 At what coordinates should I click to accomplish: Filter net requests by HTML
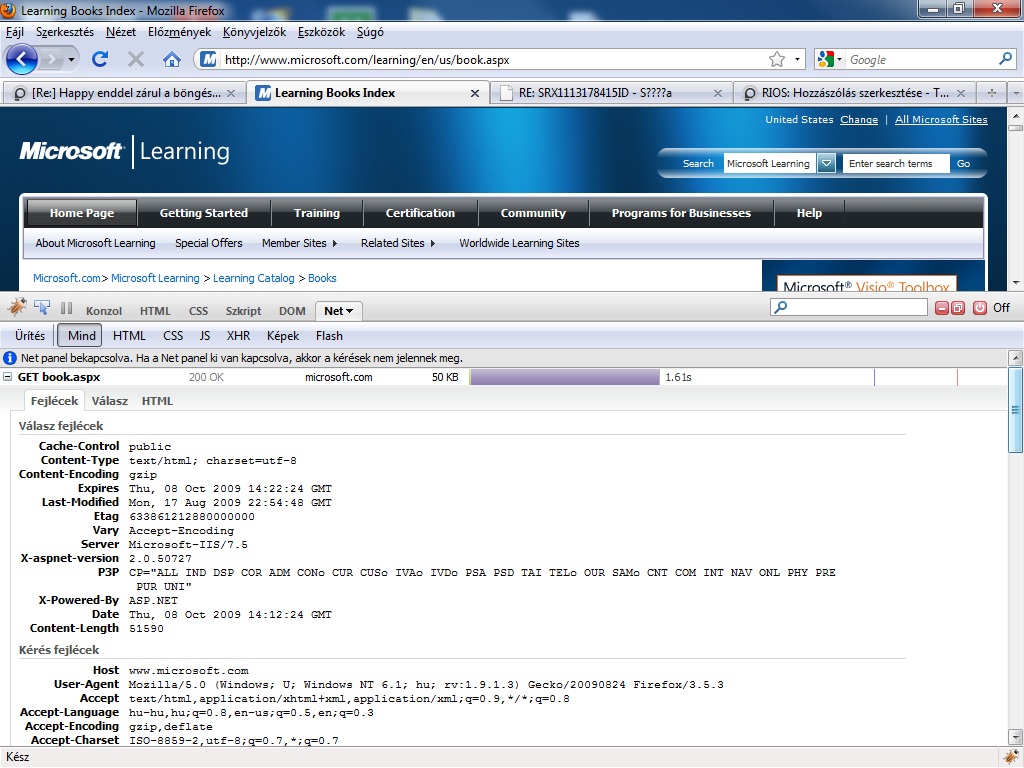[129, 336]
